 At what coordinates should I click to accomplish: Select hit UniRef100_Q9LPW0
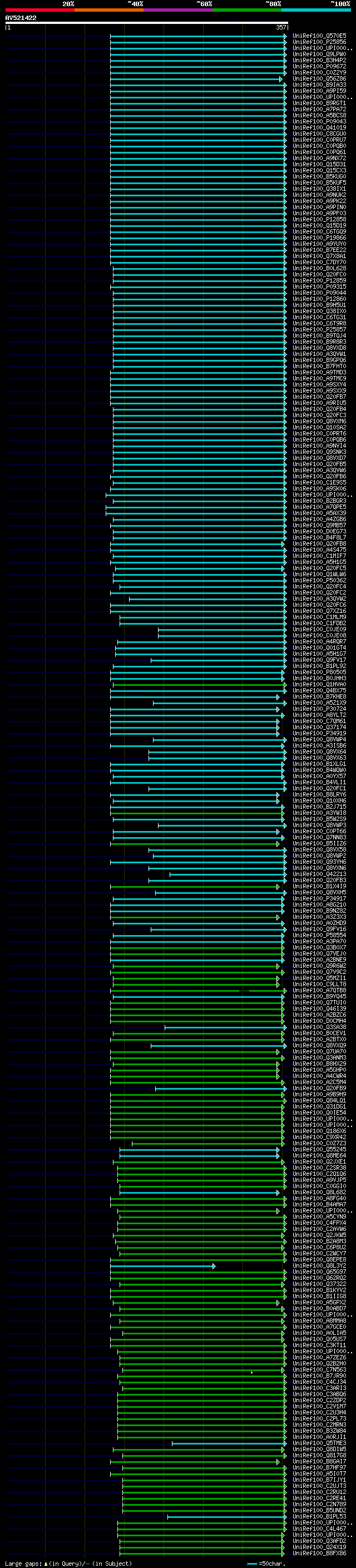pos(319,54)
